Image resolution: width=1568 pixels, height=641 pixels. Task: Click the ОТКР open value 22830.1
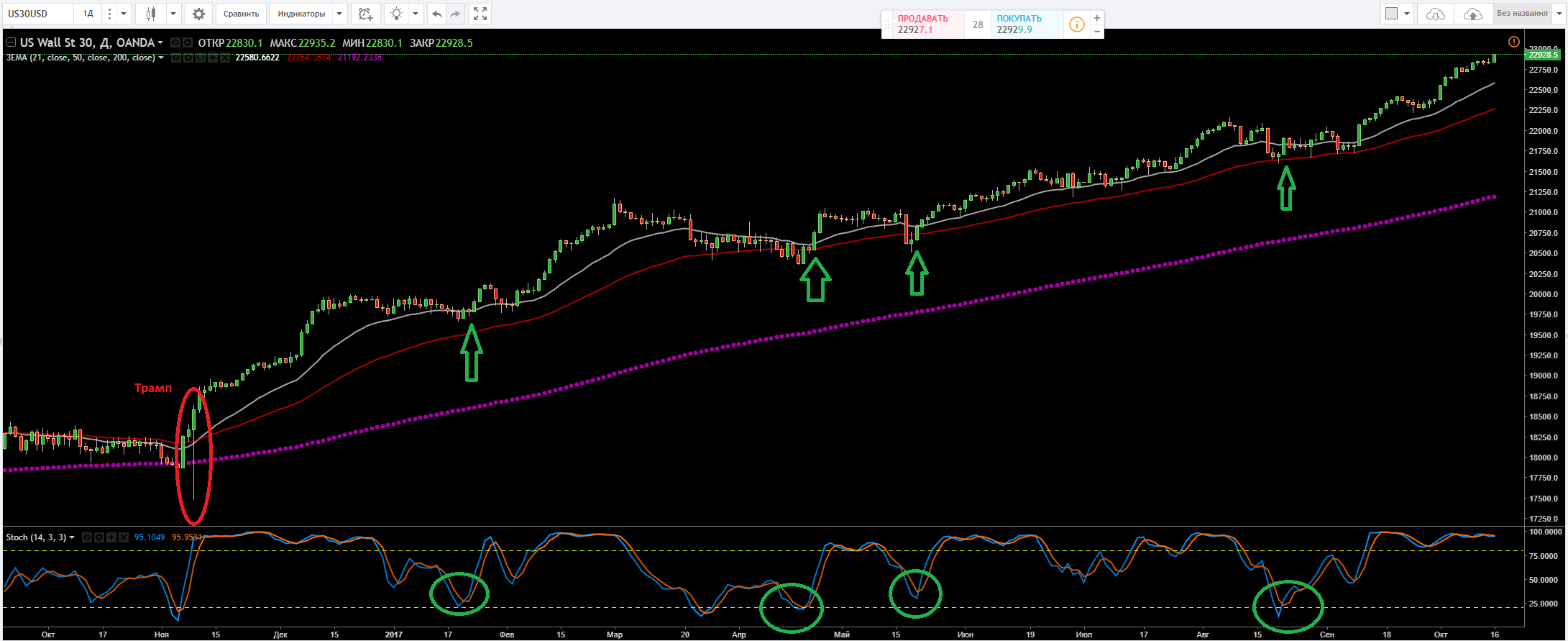pos(244,43)
